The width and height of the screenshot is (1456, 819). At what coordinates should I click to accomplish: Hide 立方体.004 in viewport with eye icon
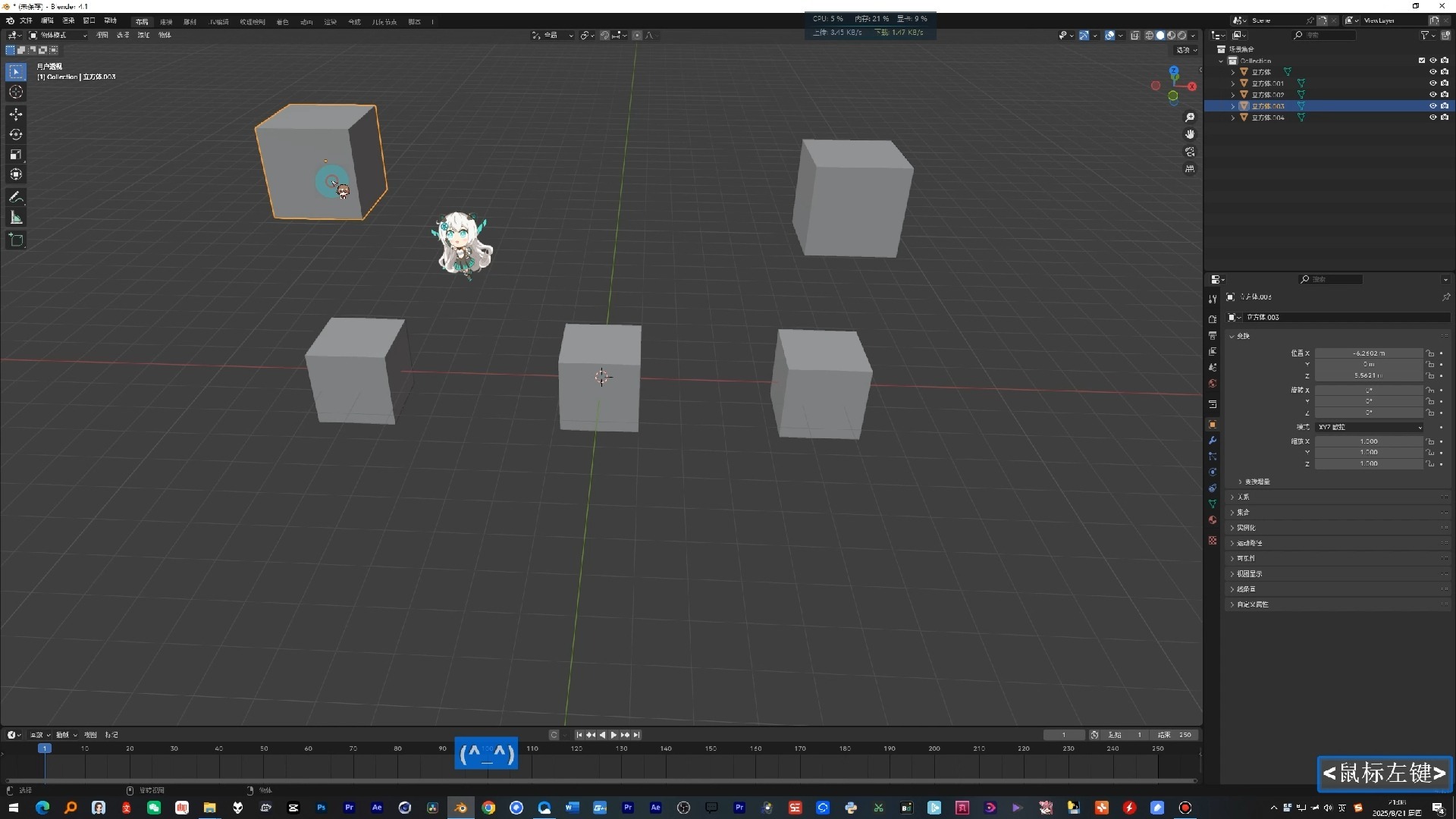pos(1433,118)
